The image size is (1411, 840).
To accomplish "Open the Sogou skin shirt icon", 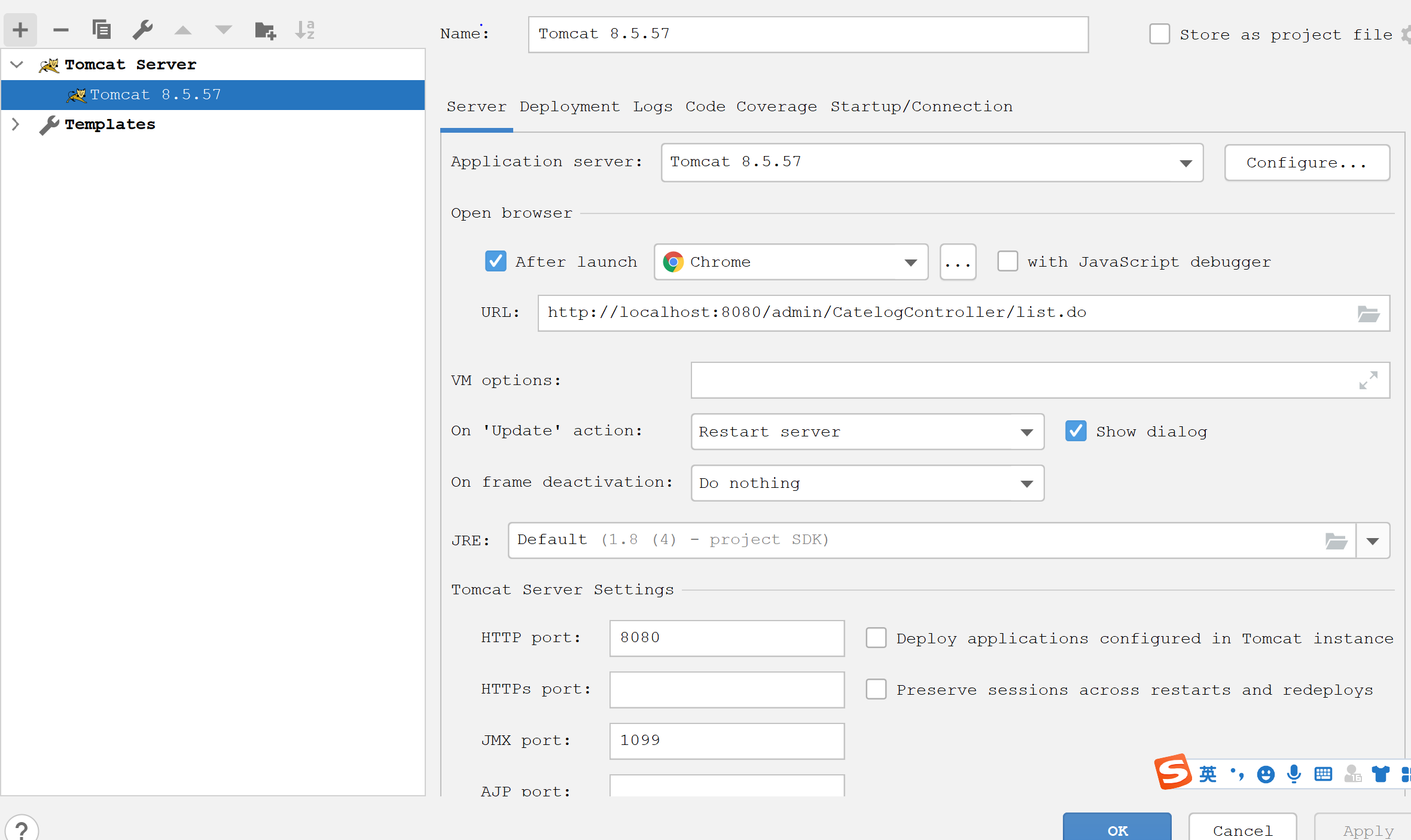I will 1380,774.
